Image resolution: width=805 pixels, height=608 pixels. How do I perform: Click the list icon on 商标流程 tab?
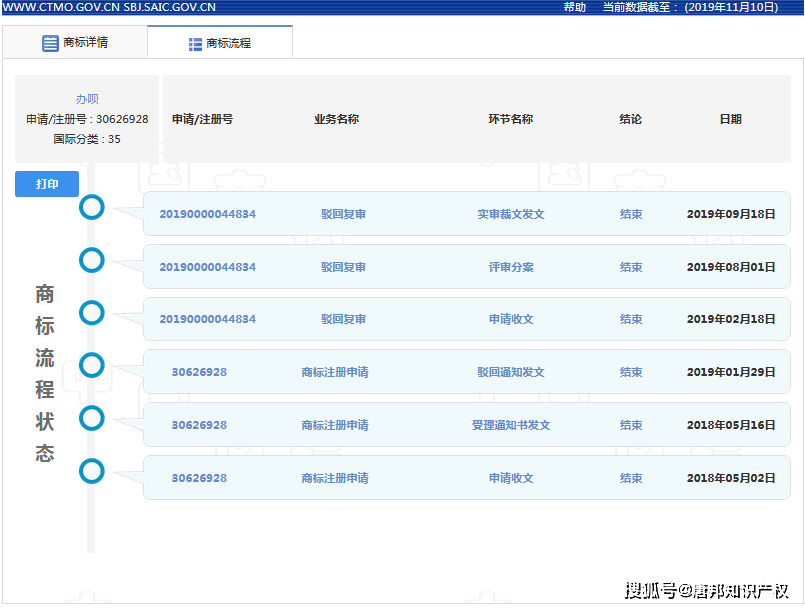pyautogui.click(x=195, y=44)
